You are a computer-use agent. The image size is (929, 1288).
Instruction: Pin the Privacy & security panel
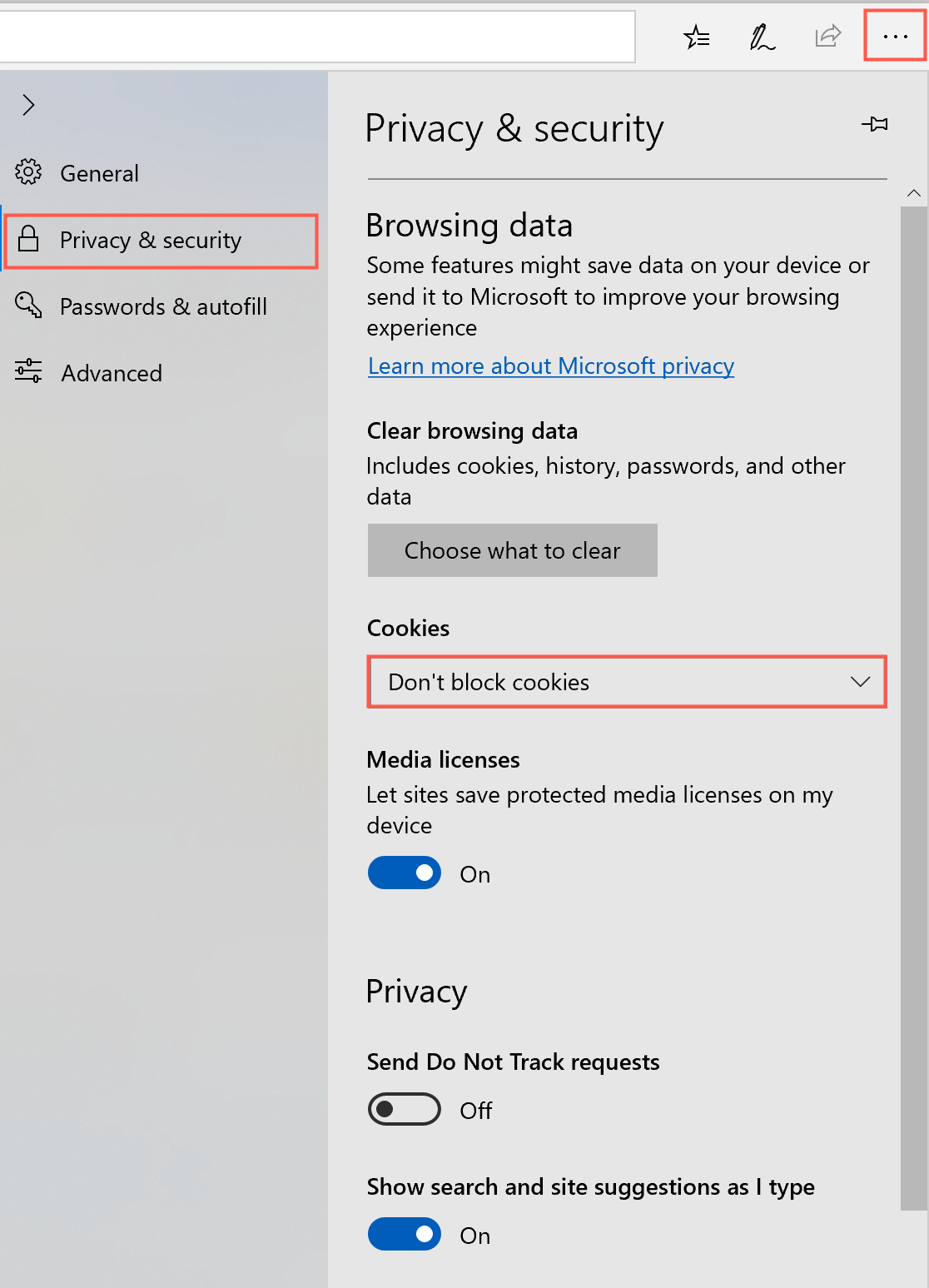(875, 125)
